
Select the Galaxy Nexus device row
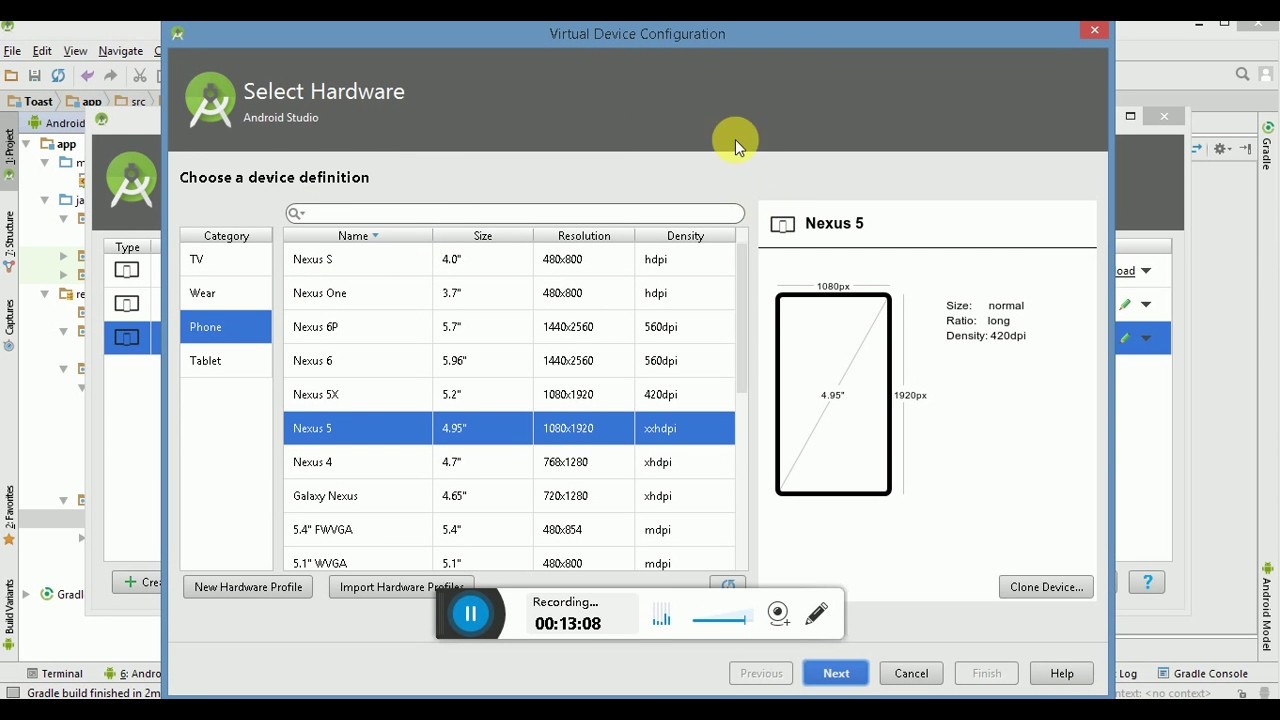click(x=509, y=496)
